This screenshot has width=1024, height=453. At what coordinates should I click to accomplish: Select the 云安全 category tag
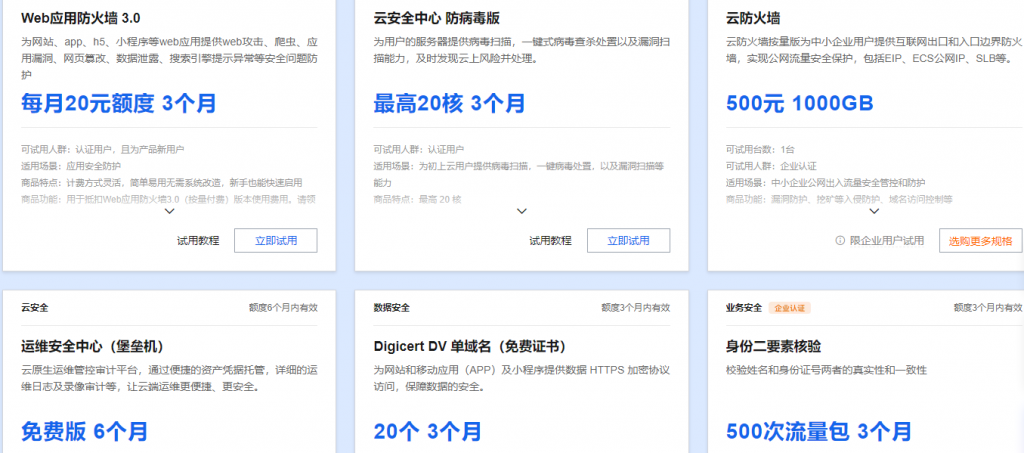pos(35,308)
